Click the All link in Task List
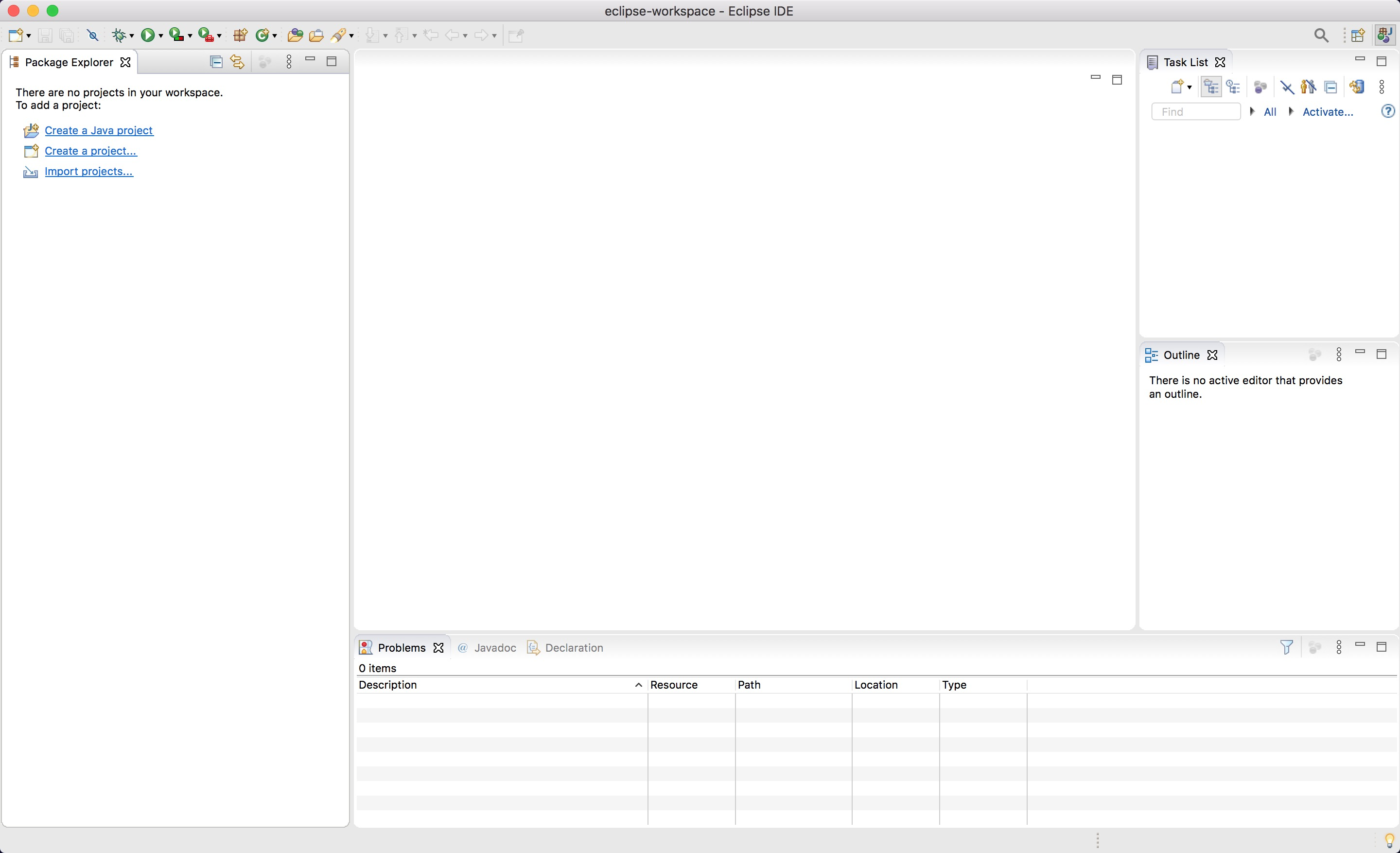The height and width of the screenshot is (853, 1400). [1270, 112]
